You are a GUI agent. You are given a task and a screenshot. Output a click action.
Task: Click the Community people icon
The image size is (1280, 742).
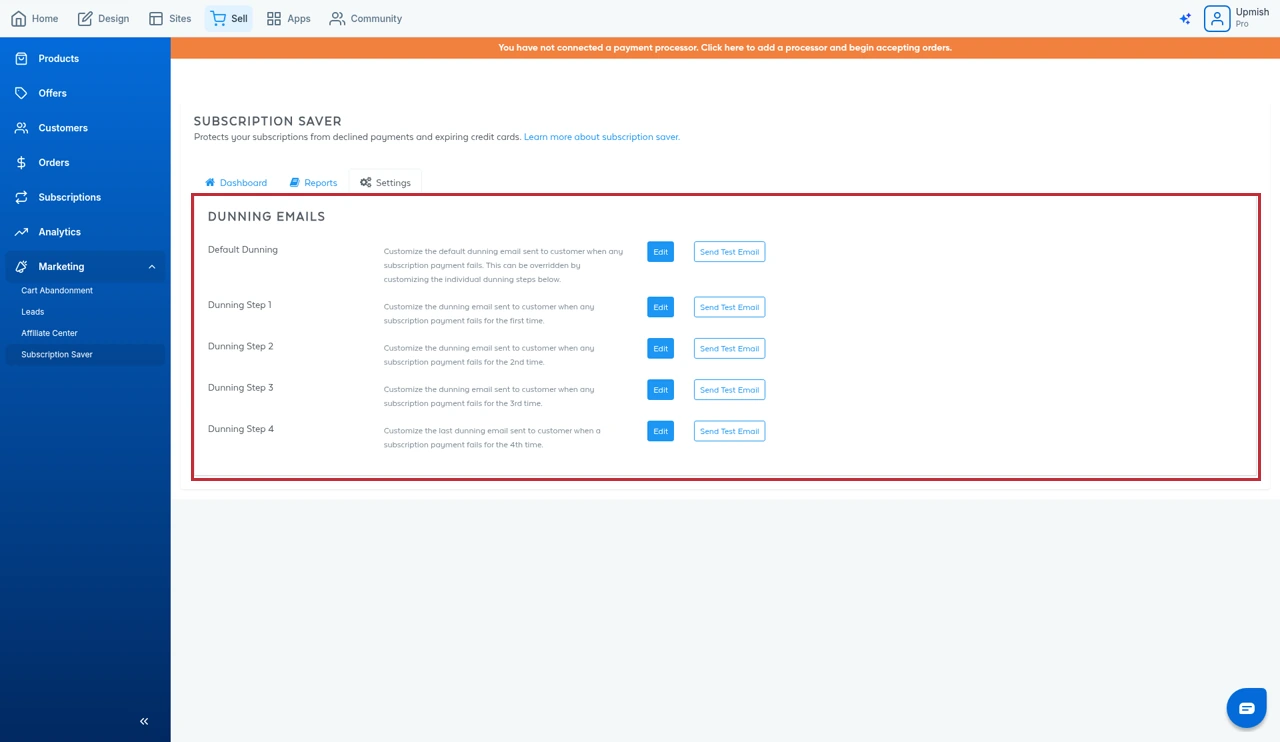(337, 19)
